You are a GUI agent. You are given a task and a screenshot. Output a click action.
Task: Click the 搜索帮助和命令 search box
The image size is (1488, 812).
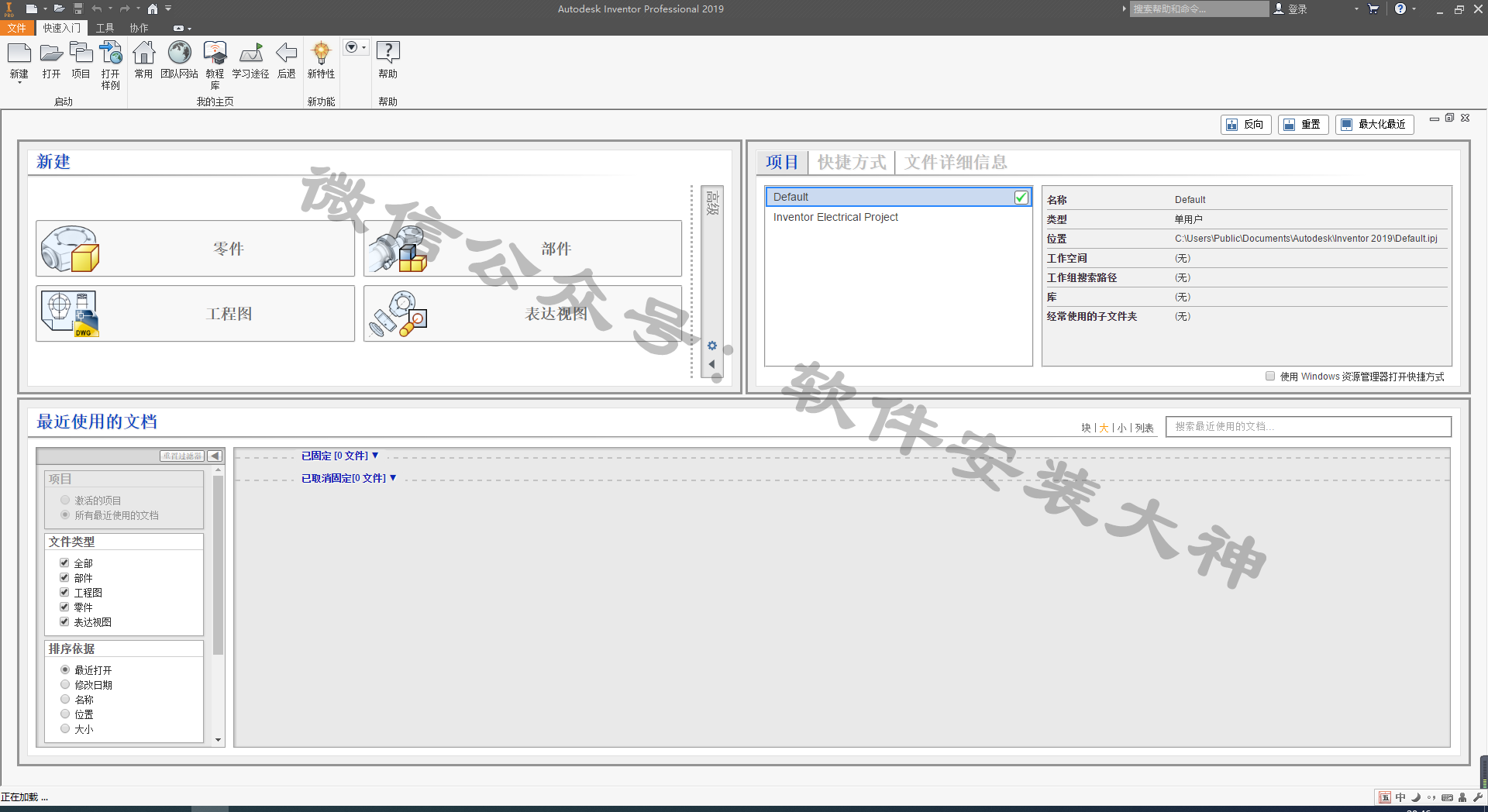1198,9
